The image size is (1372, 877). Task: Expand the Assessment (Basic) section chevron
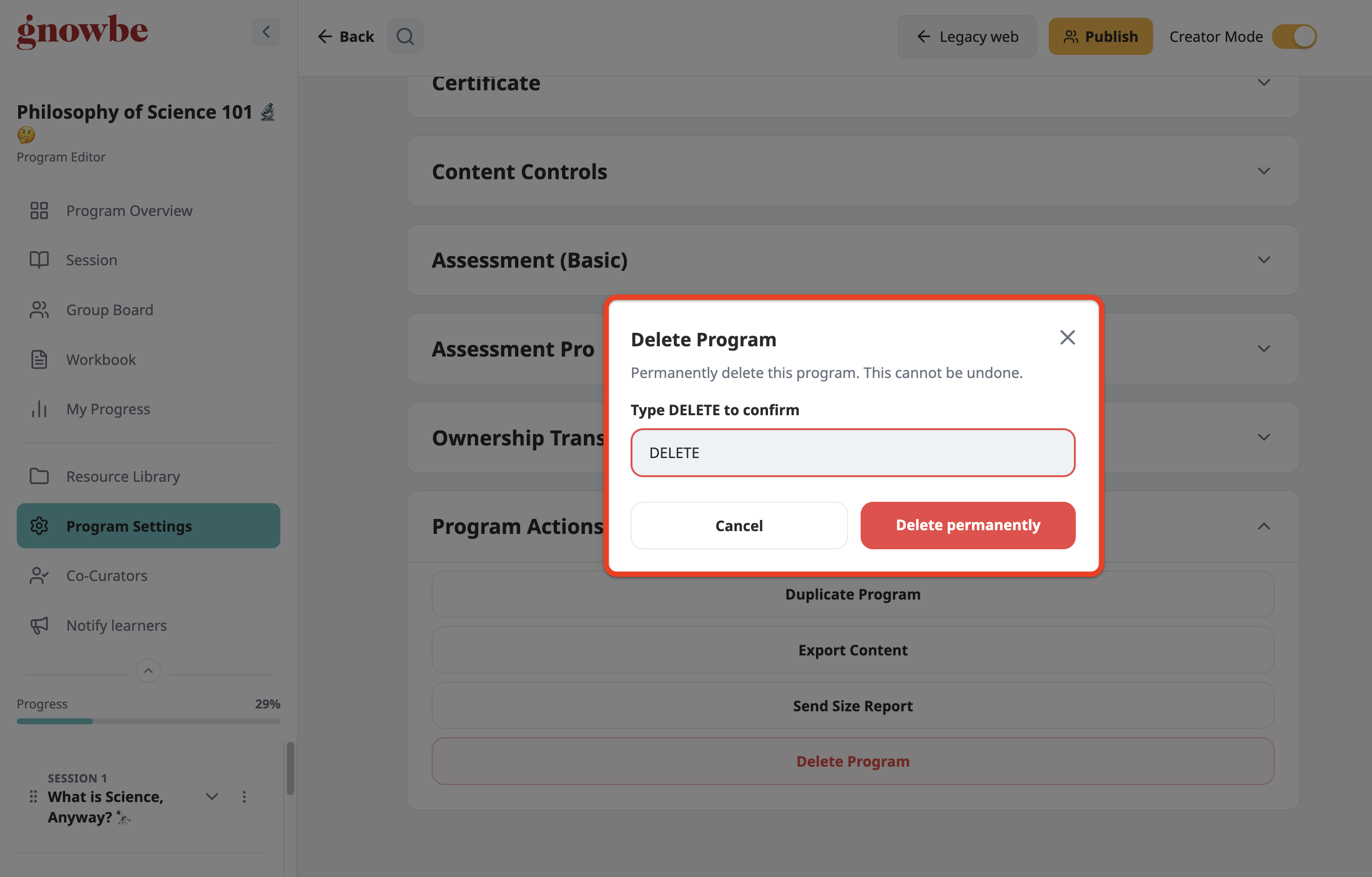click(x=1264, y=260)
